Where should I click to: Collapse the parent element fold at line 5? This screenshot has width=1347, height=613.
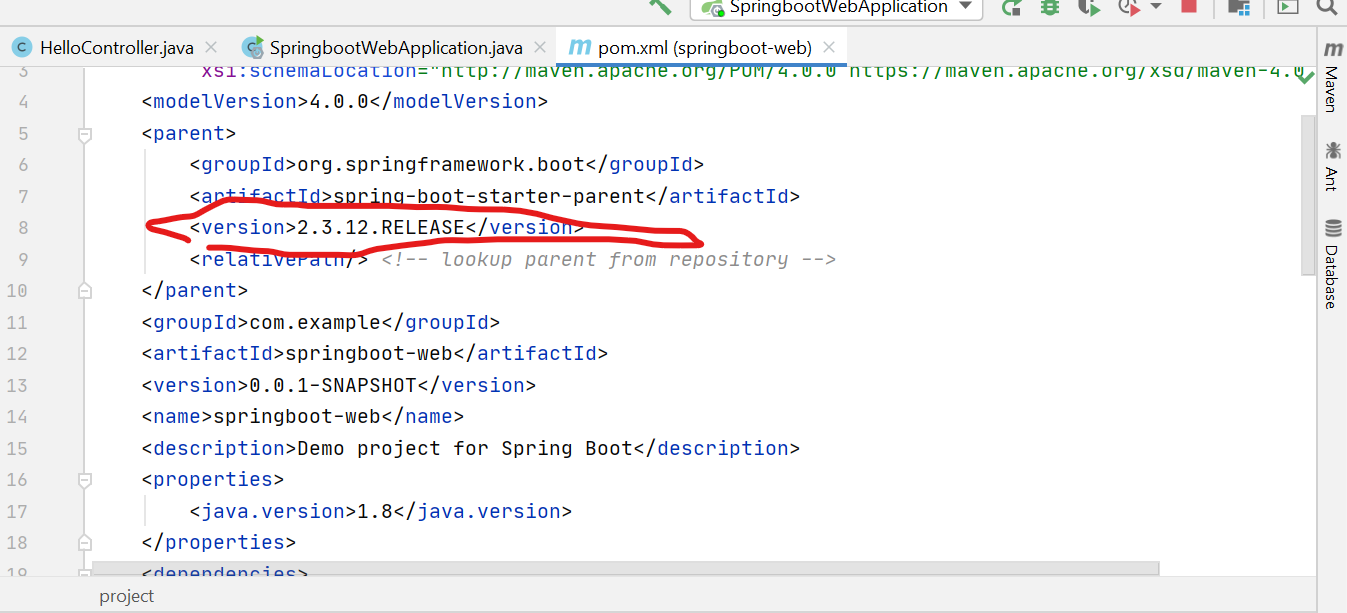click(x=84, y=133)
